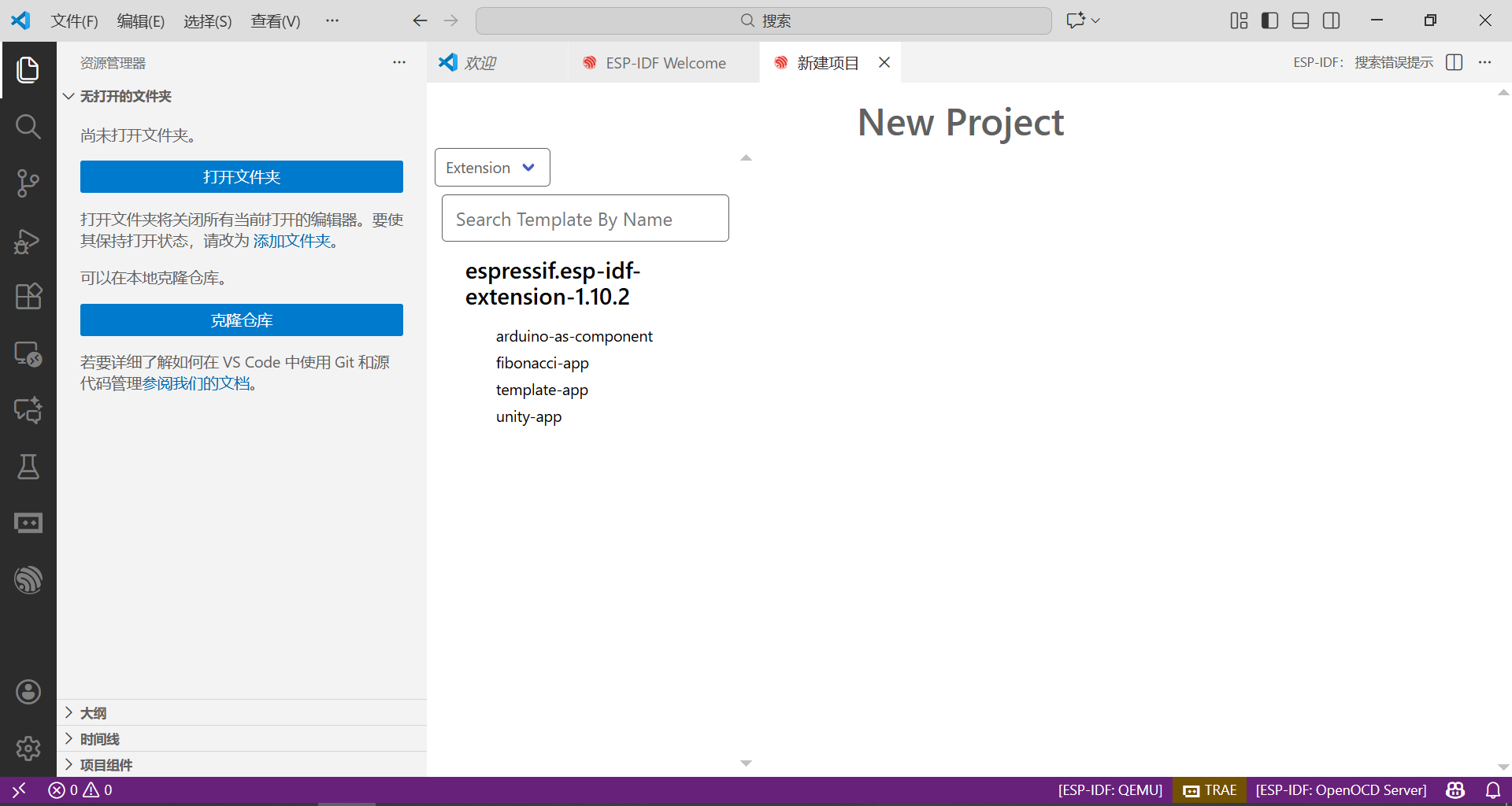The width and height of the screenshot is (1512, 806).
Task: Expand the 大纲 section
Action: point(242,712)
